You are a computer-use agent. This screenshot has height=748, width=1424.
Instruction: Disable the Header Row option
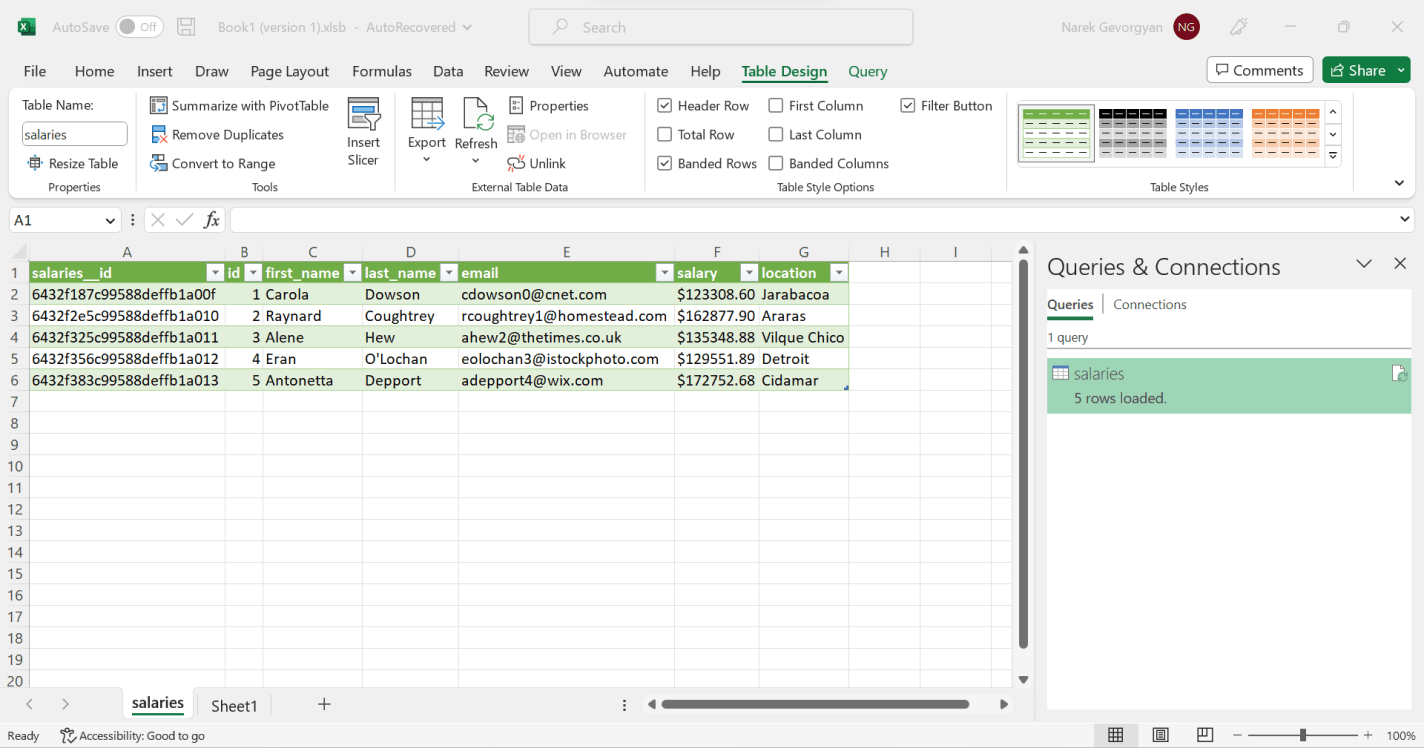point(665,105)
